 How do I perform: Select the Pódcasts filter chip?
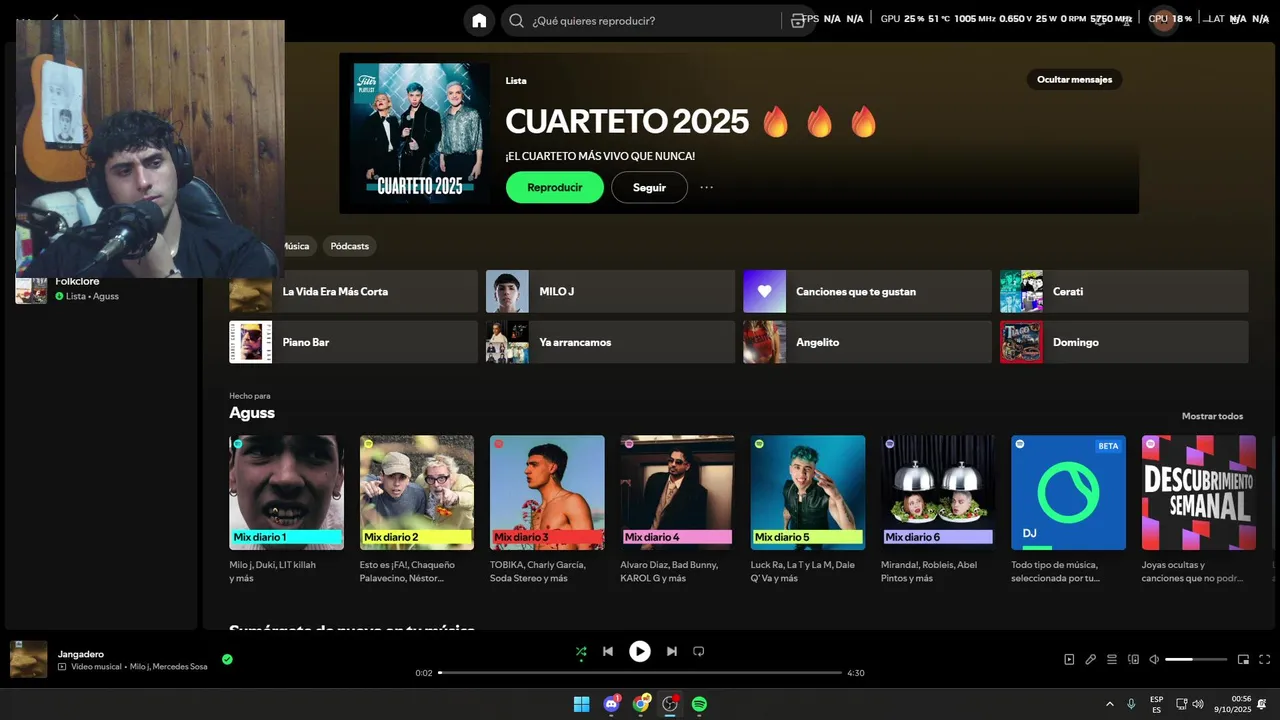tap(350, 246)
